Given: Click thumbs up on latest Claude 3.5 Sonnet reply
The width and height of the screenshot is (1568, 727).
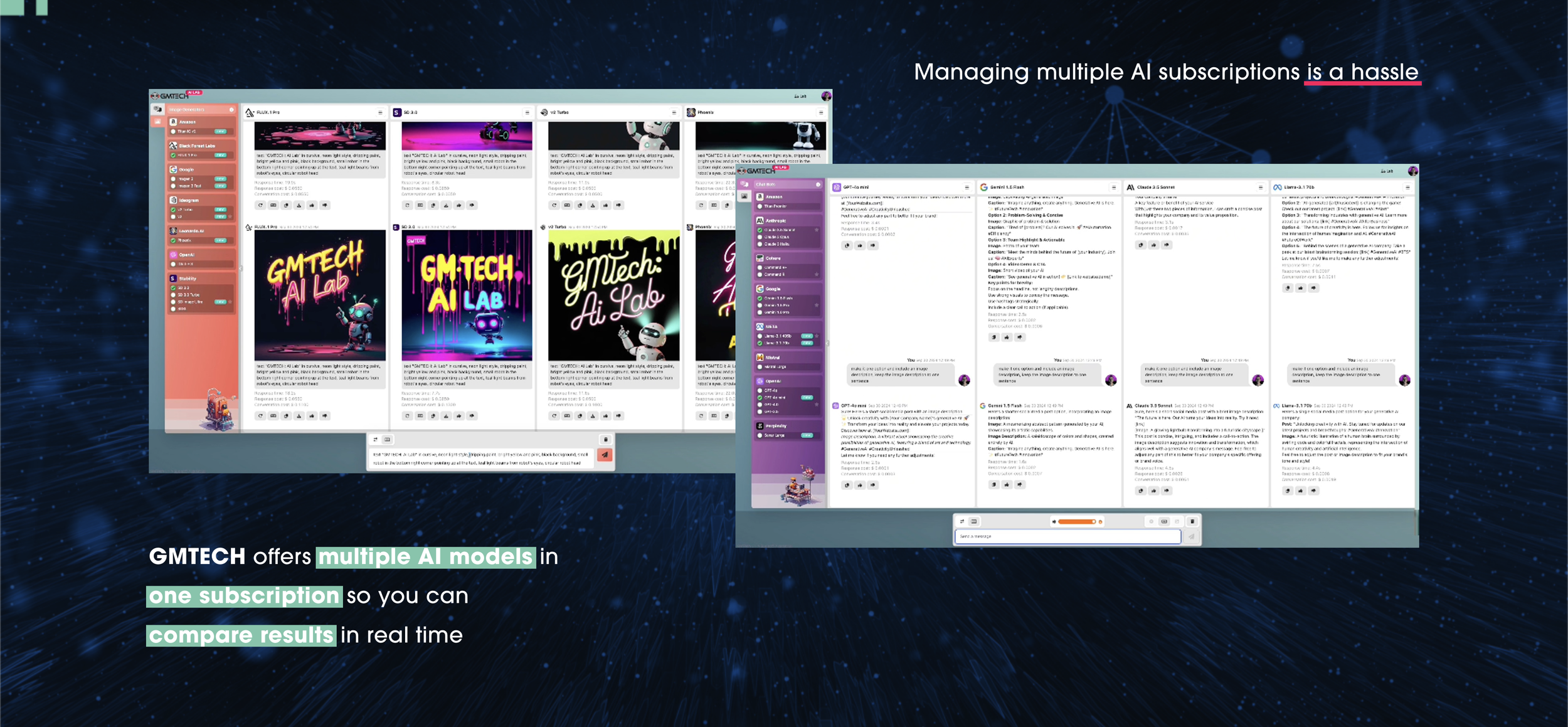Looking at the screenshot, I should (x=1154, y=491).
